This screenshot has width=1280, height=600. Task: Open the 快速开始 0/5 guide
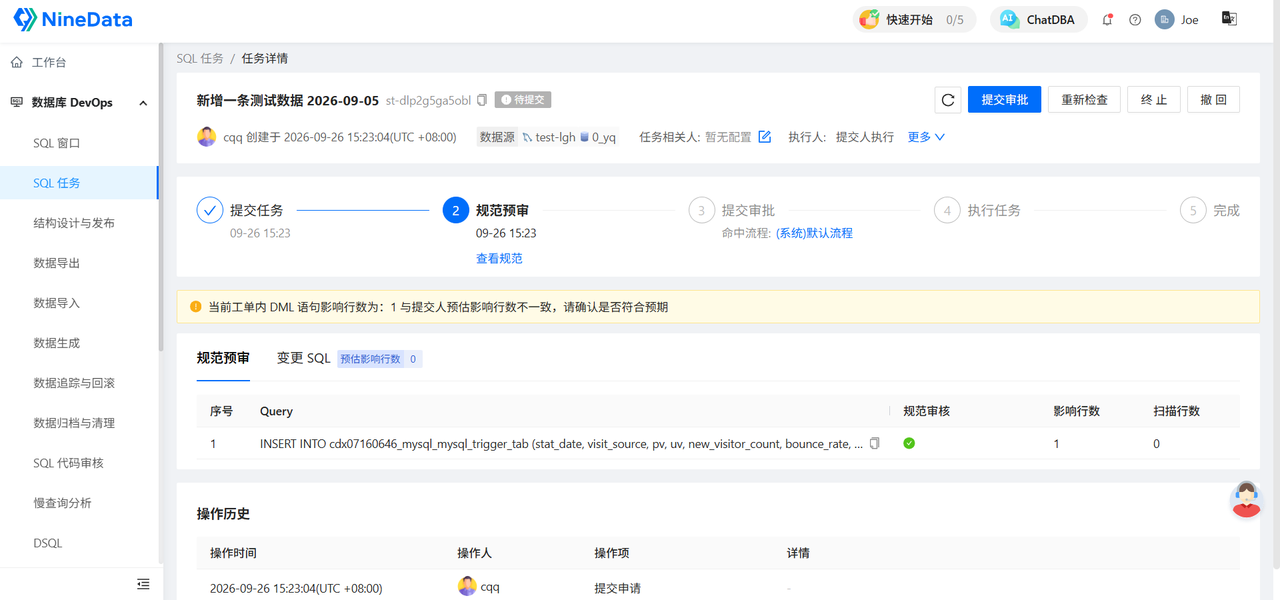[x=914, y=20]
